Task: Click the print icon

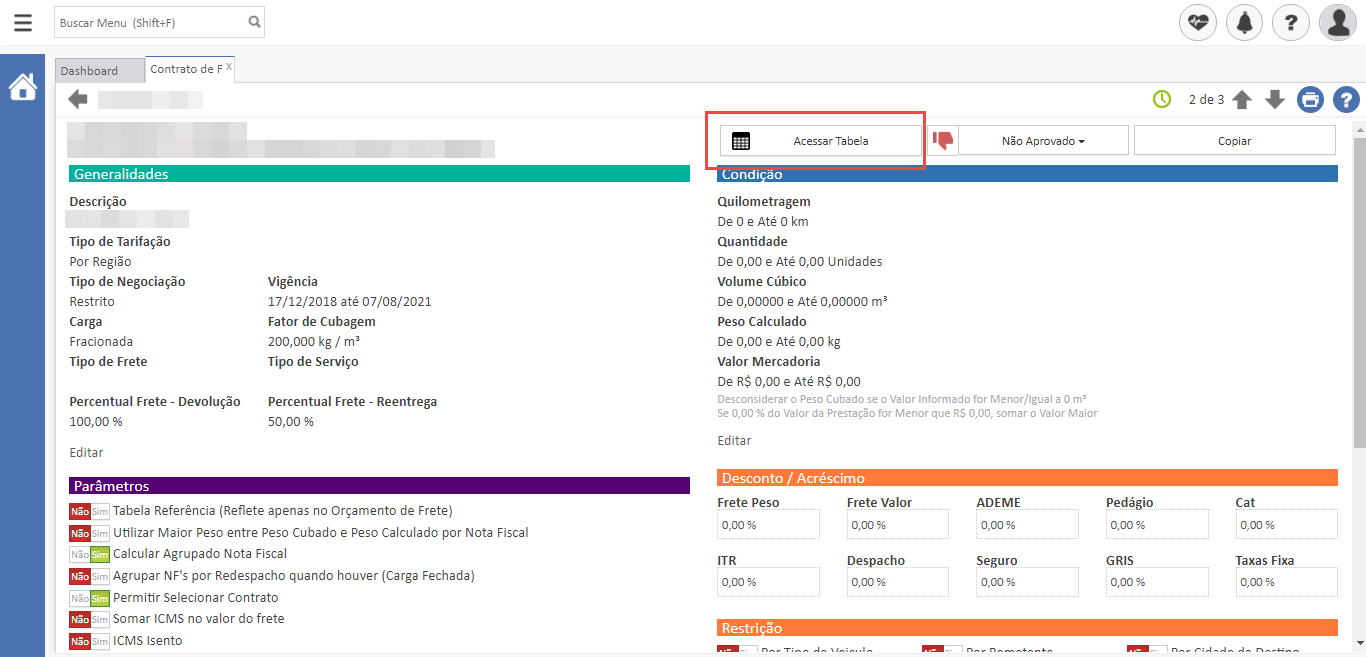Action: pos(1310,100)
